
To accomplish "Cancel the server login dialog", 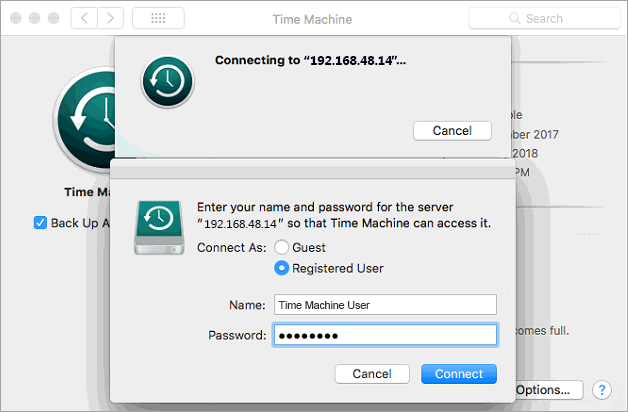I will pos(372,374).
